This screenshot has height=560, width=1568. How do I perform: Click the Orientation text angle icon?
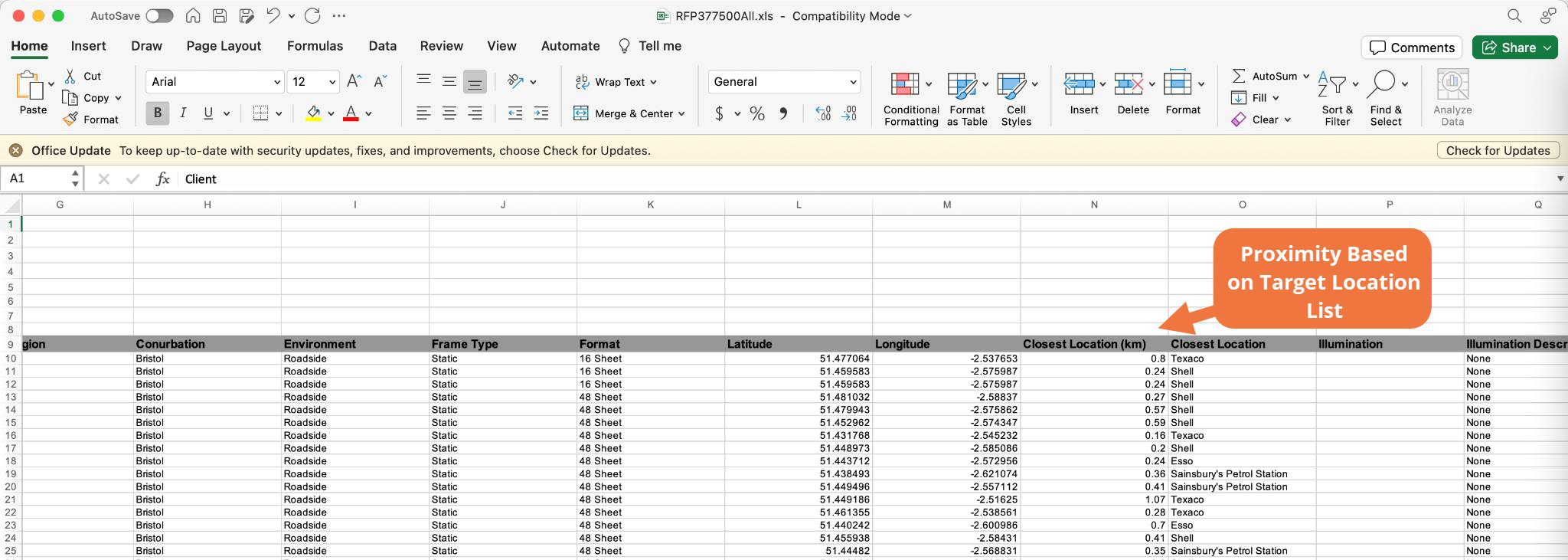(x=515, y=81)
